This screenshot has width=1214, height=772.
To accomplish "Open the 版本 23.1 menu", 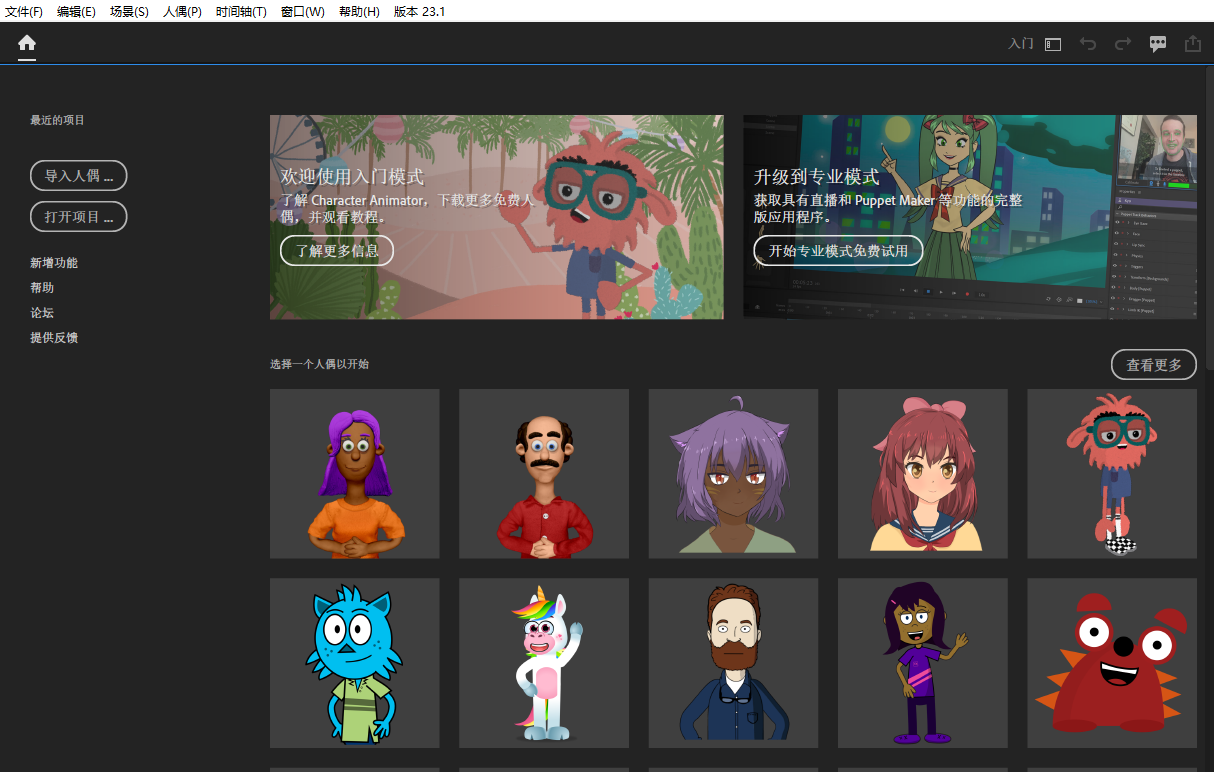I will click(x=419, y=11).
